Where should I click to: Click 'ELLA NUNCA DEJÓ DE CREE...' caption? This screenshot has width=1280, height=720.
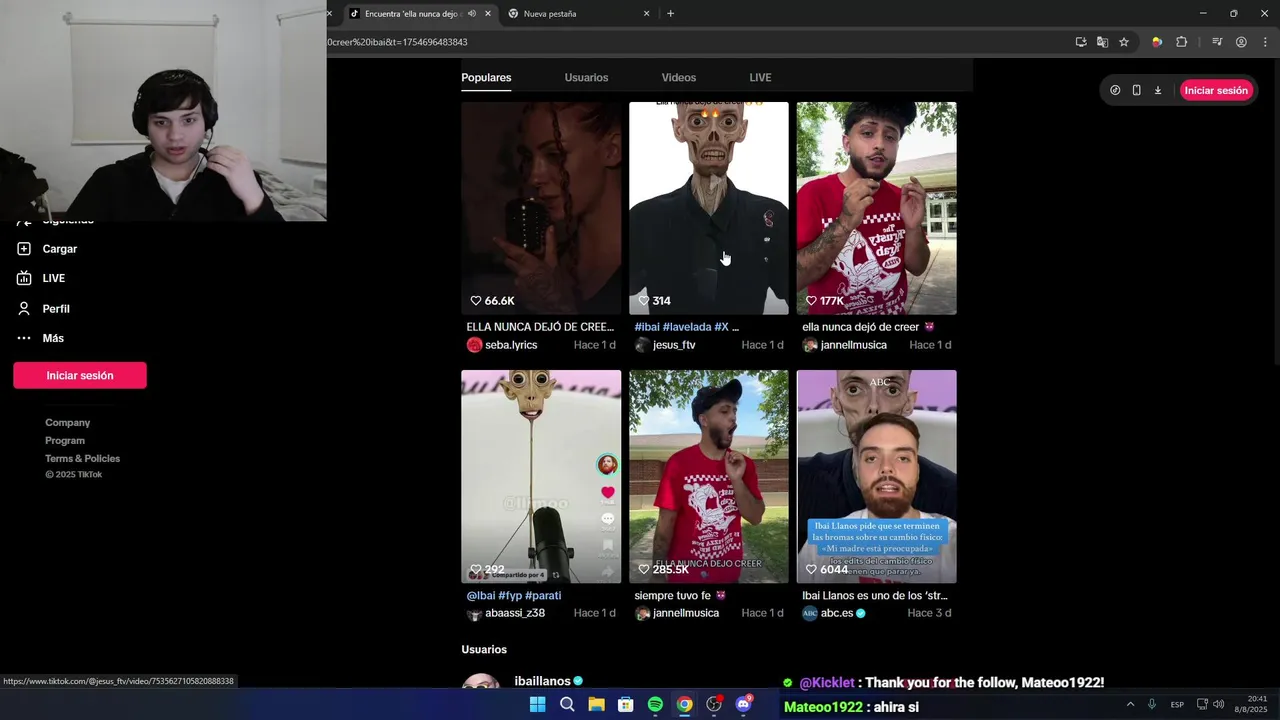(540, 327)
